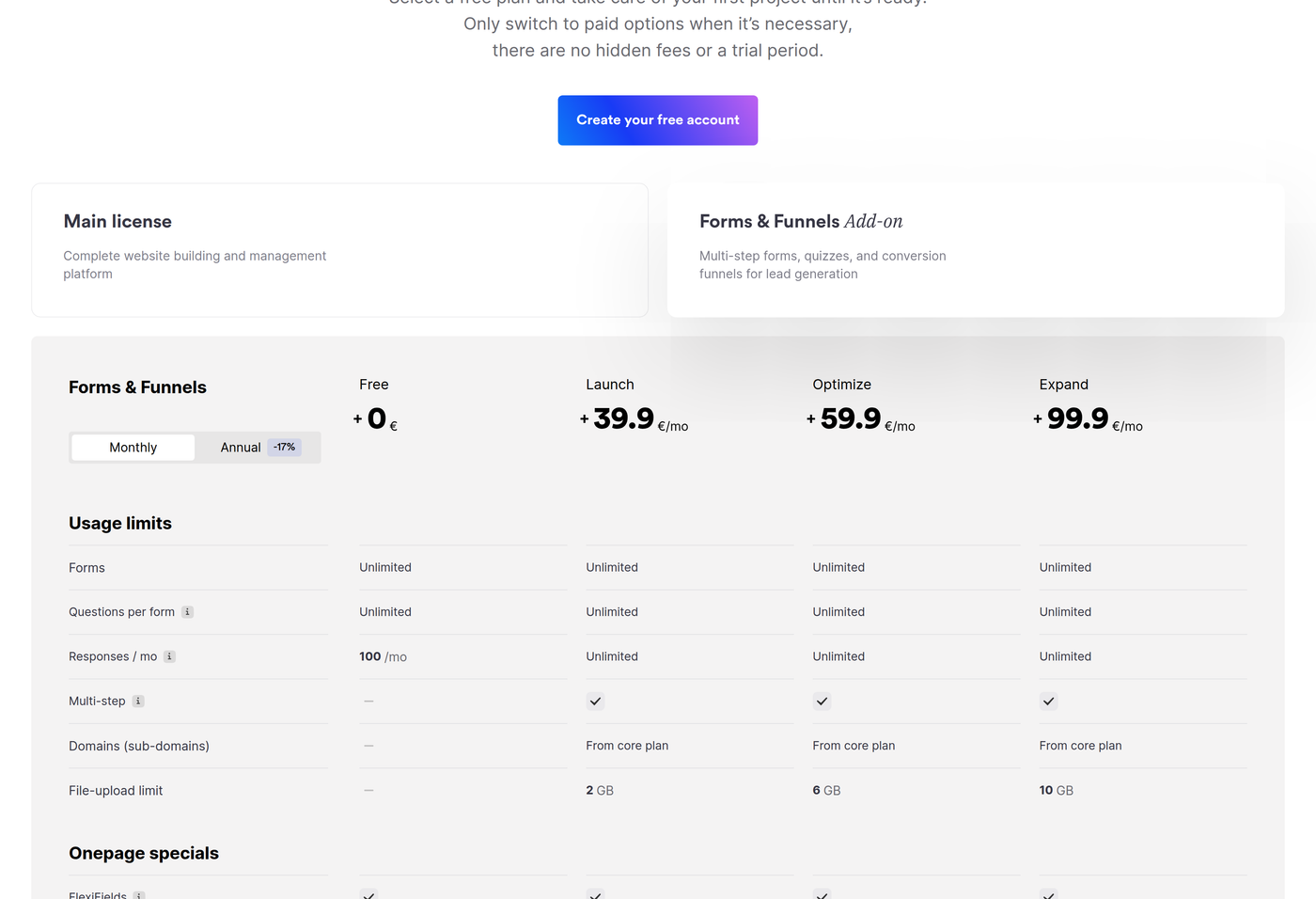Switch billing to Monthly
Image resolution: width=1316 pixels, height=899 pixels.
[x=133, y=448]
